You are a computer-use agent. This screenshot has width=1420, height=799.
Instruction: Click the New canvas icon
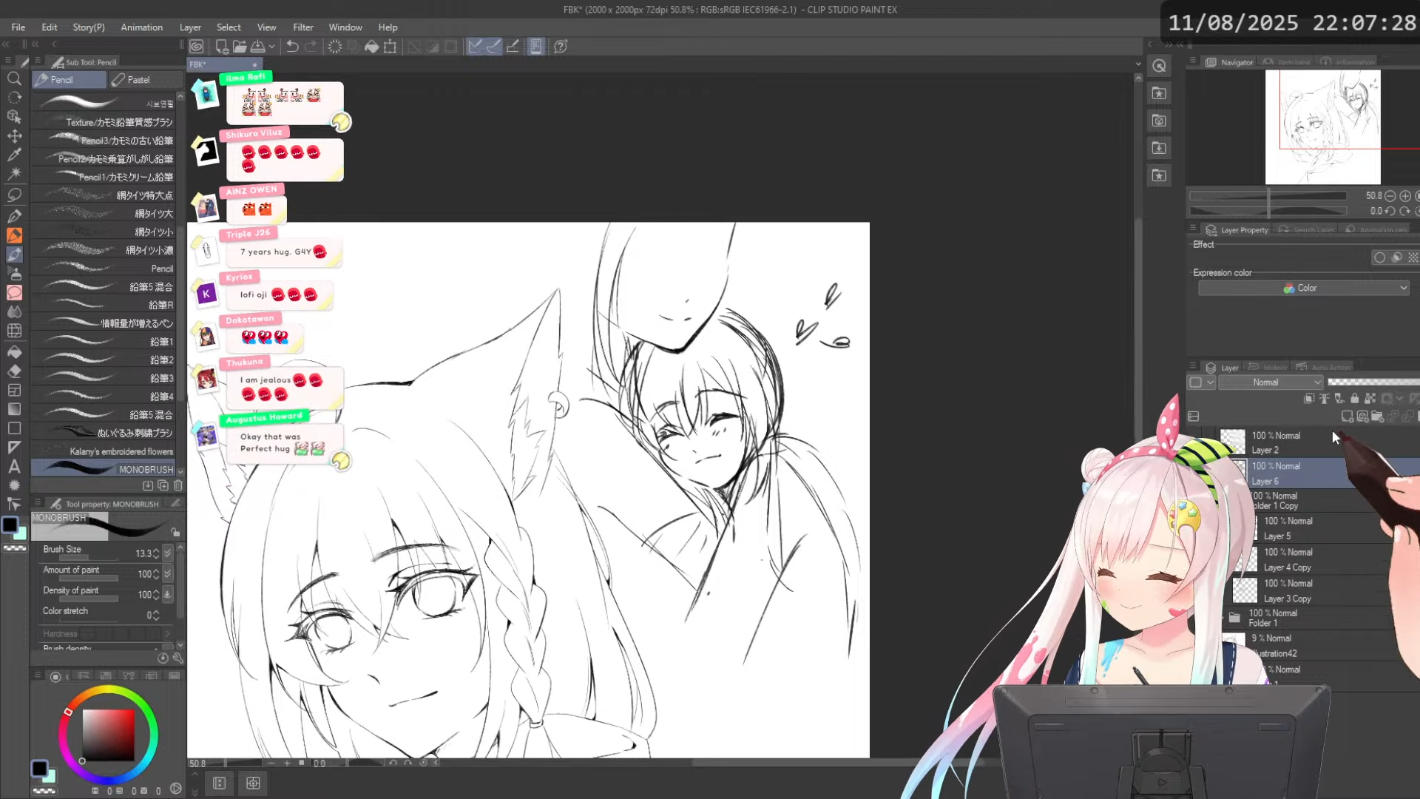click(x=222, y=46)
